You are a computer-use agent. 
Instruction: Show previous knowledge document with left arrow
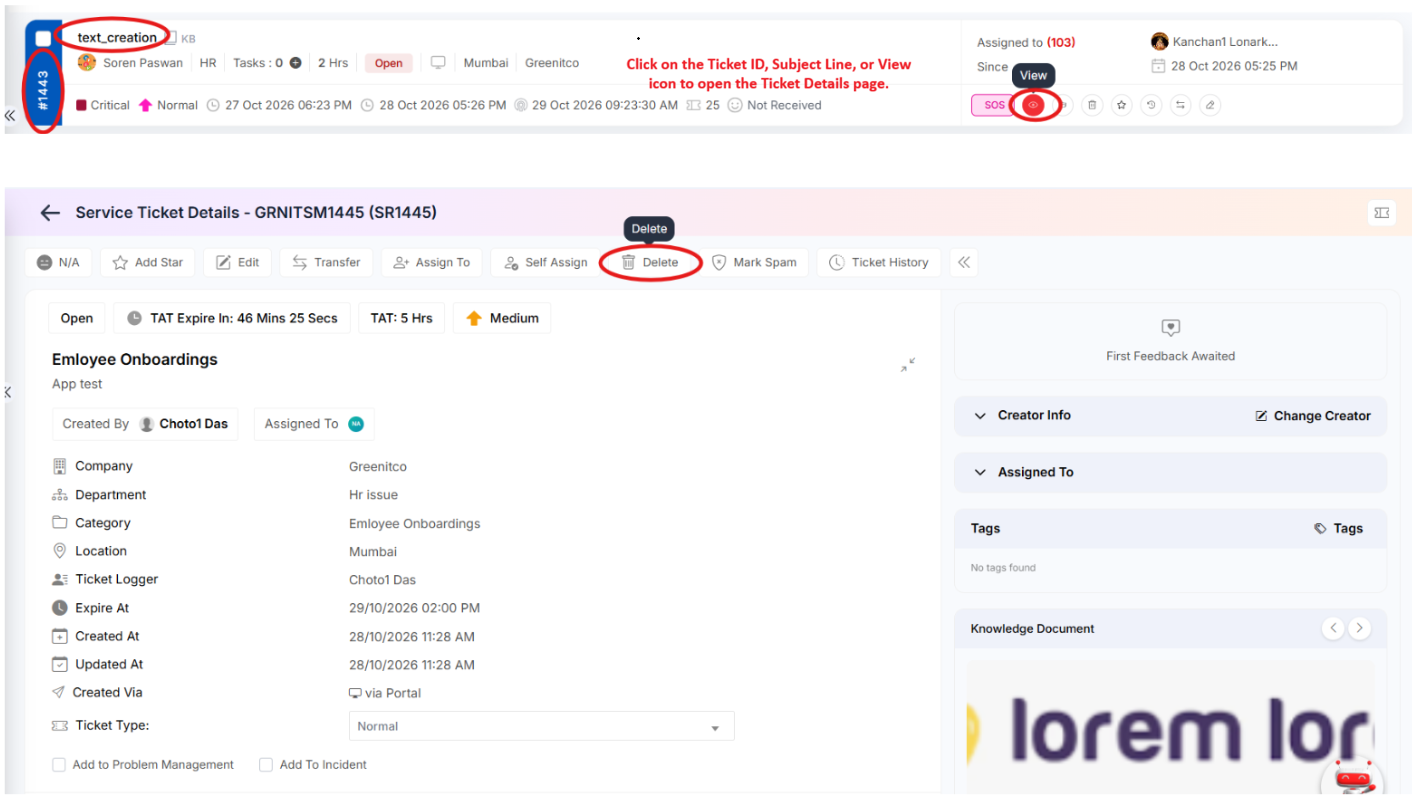(1333, 628)
